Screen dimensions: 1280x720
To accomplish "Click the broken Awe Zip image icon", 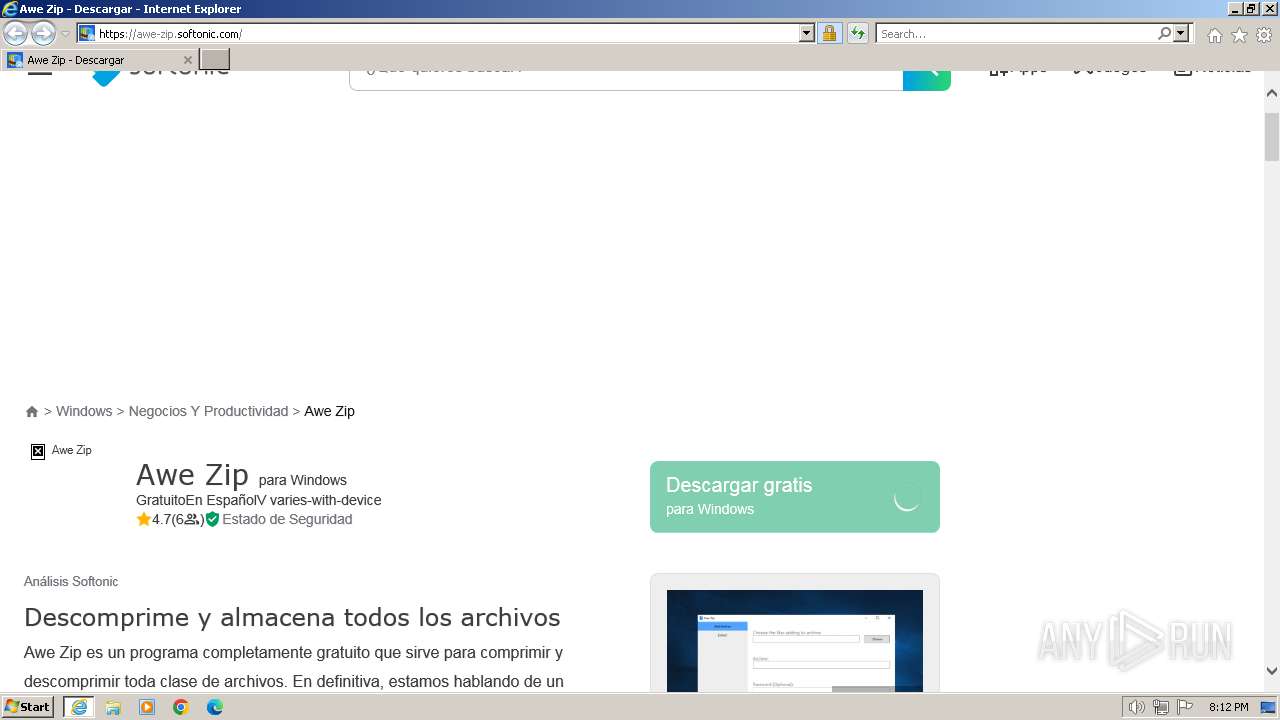I will coord(38,451).
